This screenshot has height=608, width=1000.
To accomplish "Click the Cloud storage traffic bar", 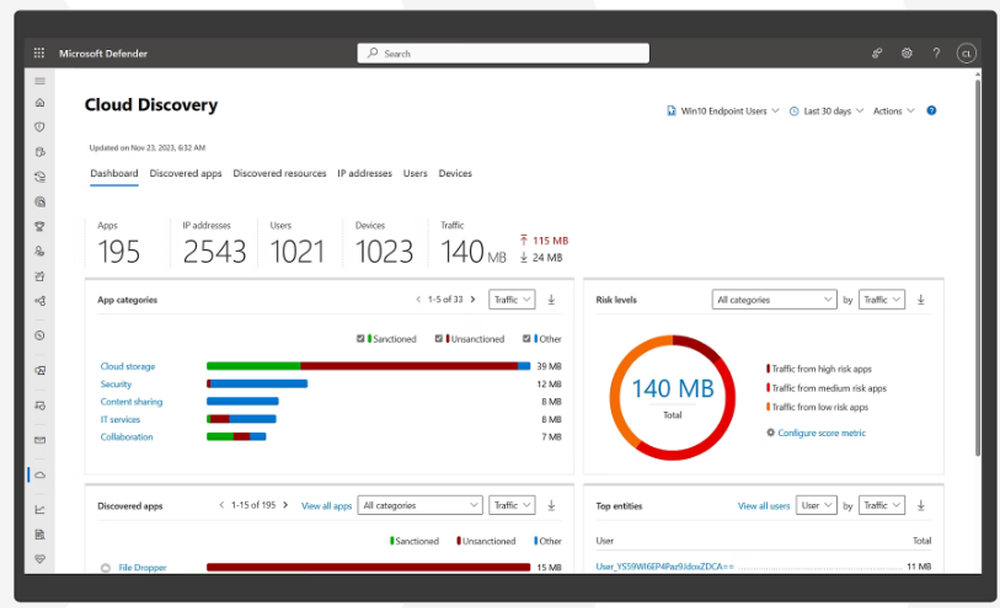I will coord(369,366).
